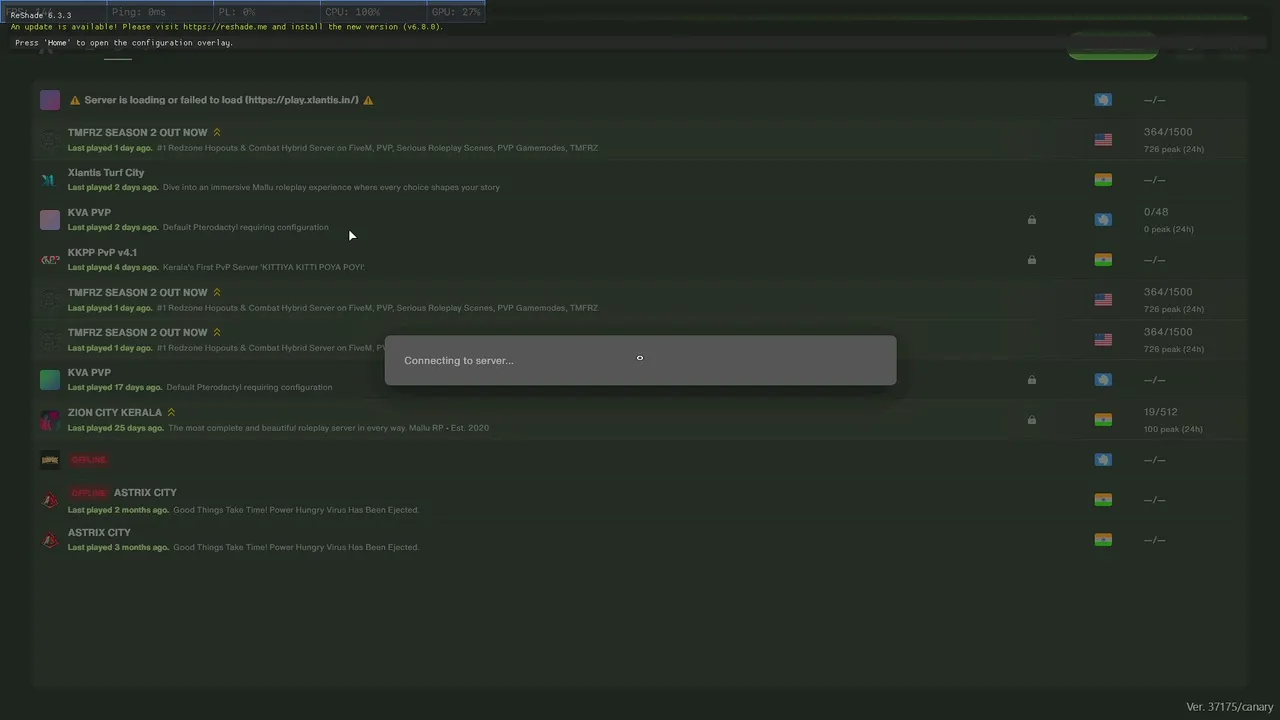Image resolution: width=1280 pixels, height=720 pixels.
Task: Click the OFFLINE ASTRIX CITY red logo
Action: 50,500
